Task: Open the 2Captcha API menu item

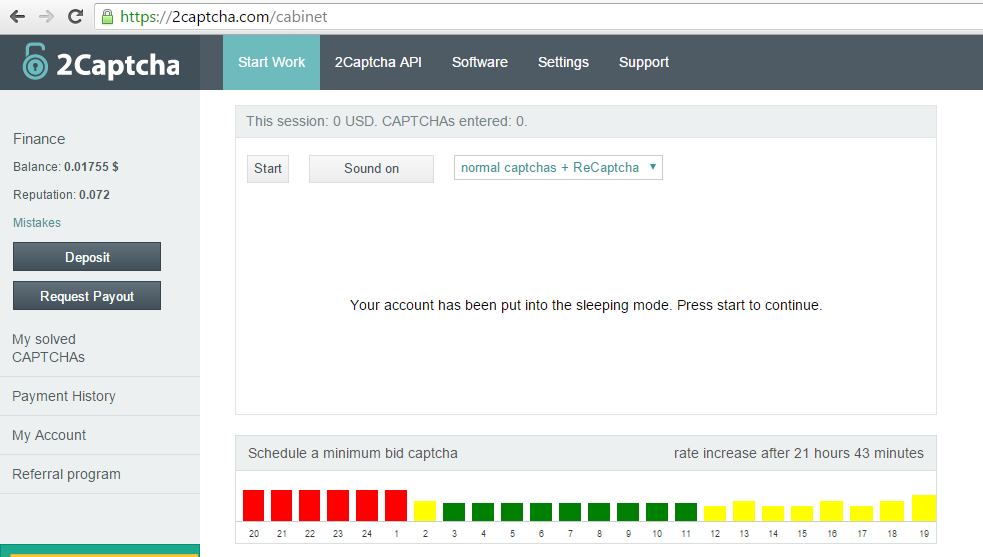Action: pos(378,62)
